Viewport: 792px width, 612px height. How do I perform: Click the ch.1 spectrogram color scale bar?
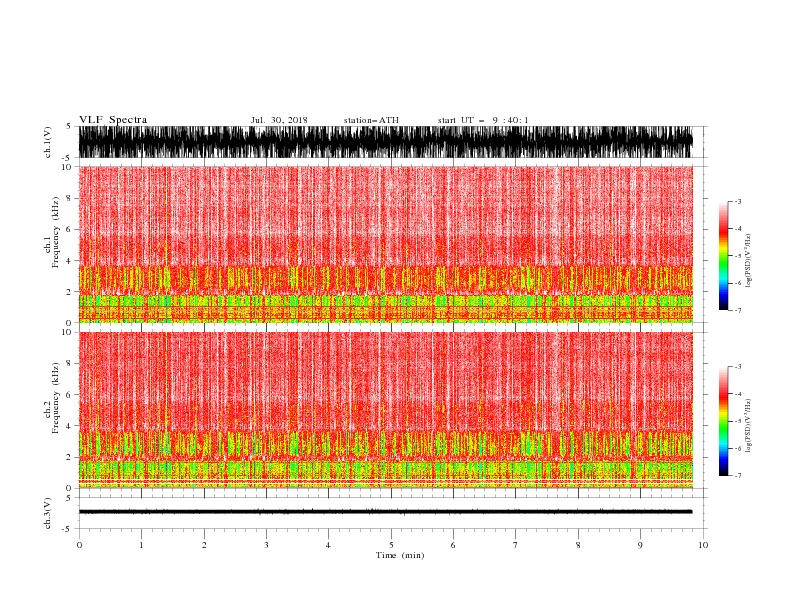click(x=723, y=256)
